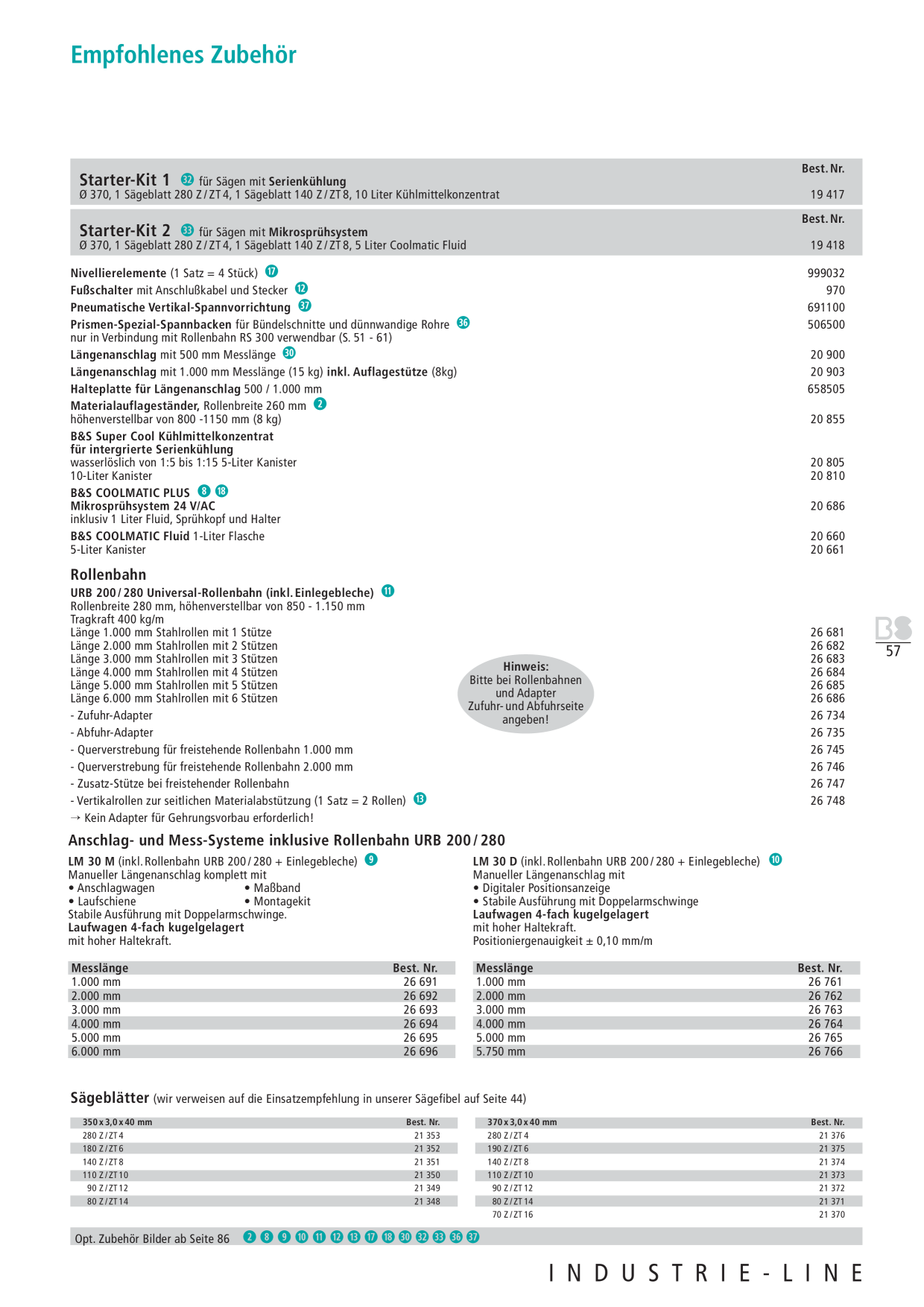Click '- Zusatz-Stütze bei freistehender Rollenbahn'
This screenshot has height=1307, width=924.
point(180,784)
